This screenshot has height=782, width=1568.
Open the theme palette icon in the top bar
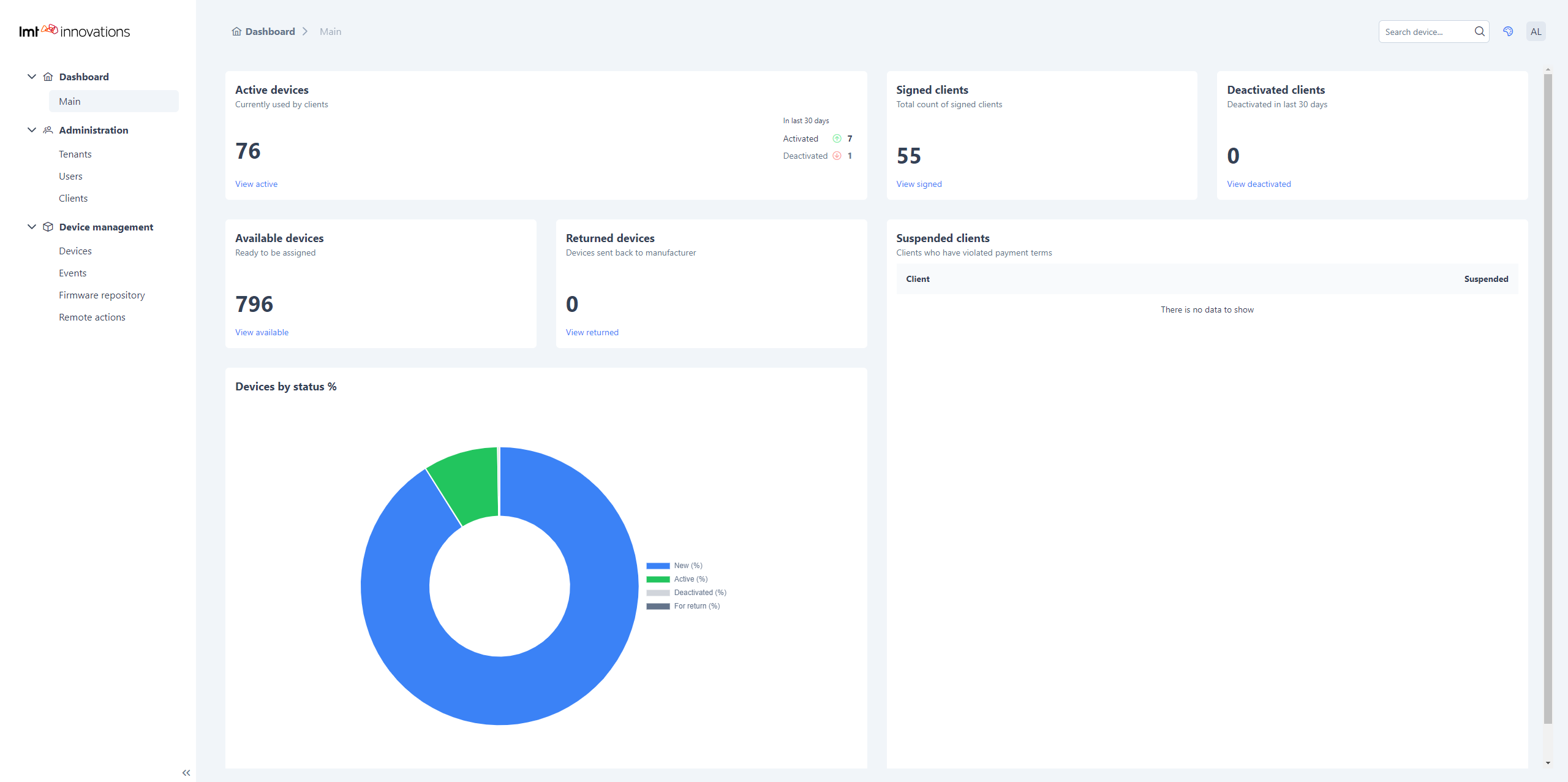(x=1508, y=31)
